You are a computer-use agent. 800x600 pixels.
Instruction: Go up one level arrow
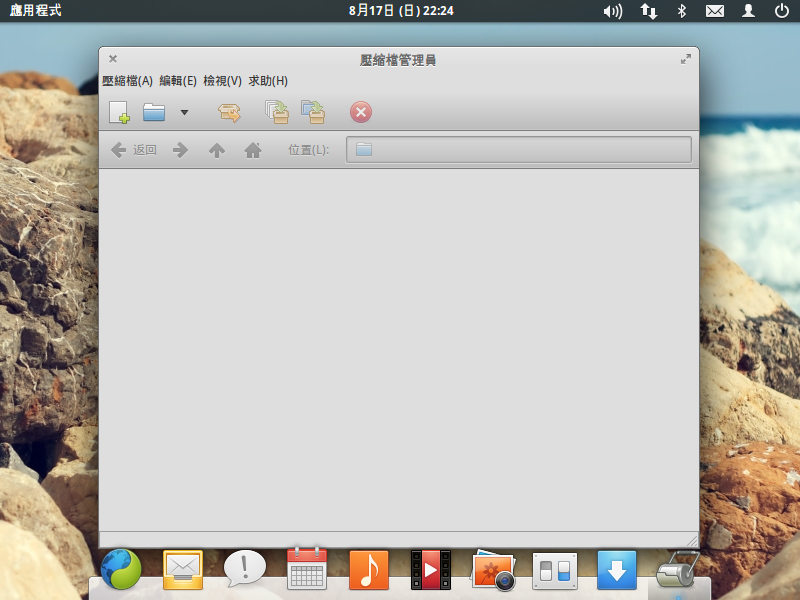tap(217, 150)
